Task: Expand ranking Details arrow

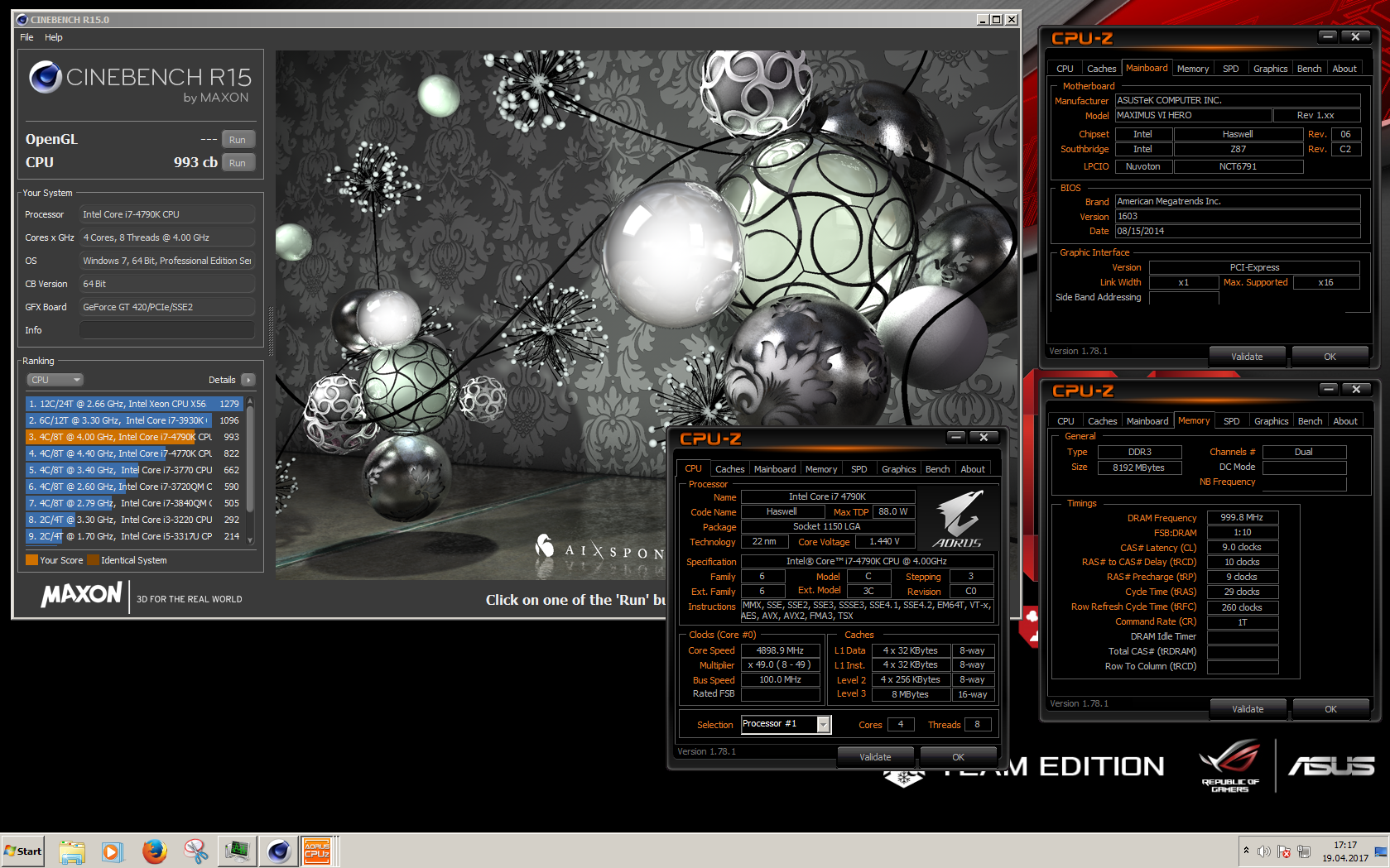Action: pos(248,380)
